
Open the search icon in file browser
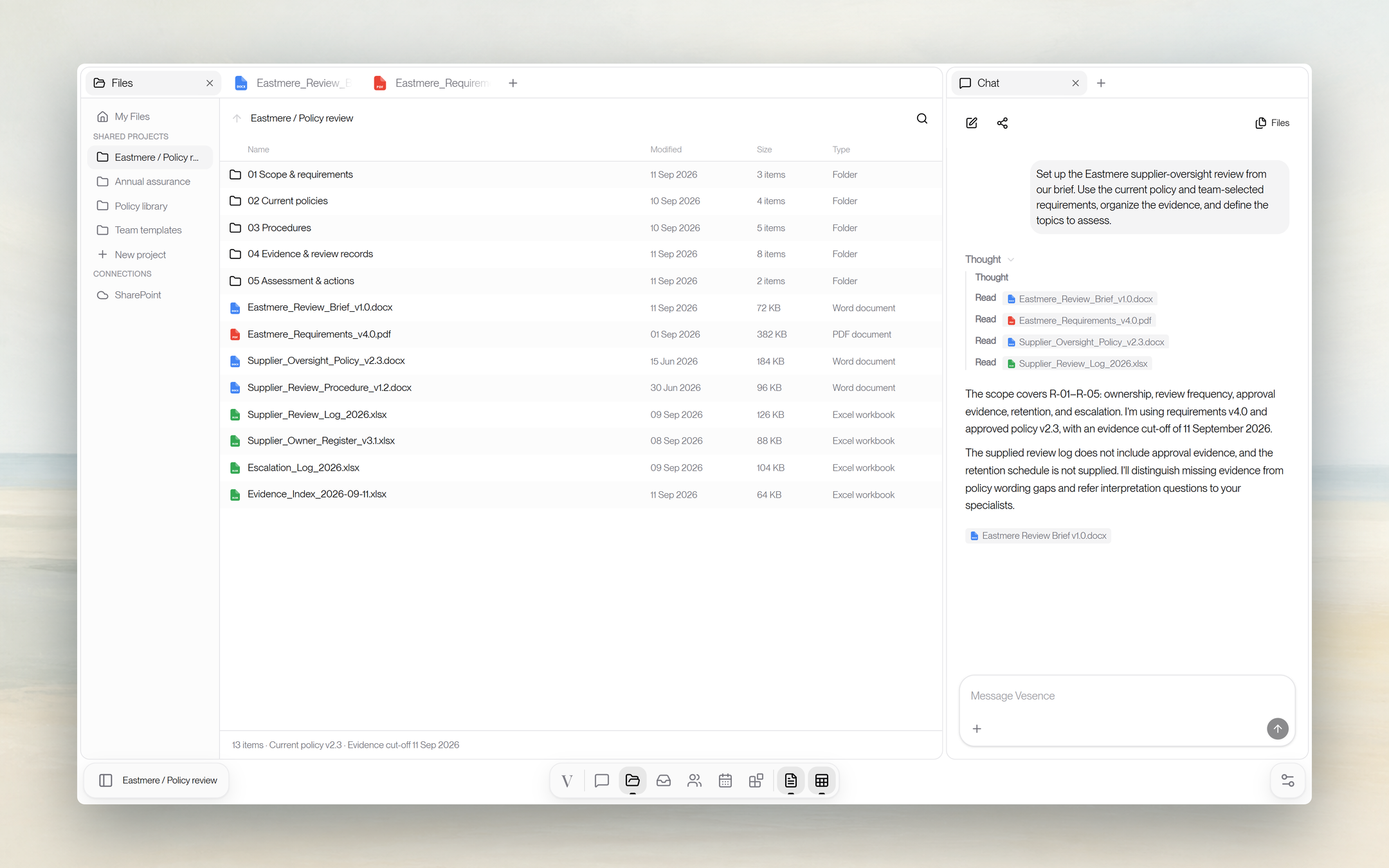click(x=921, y=118)
